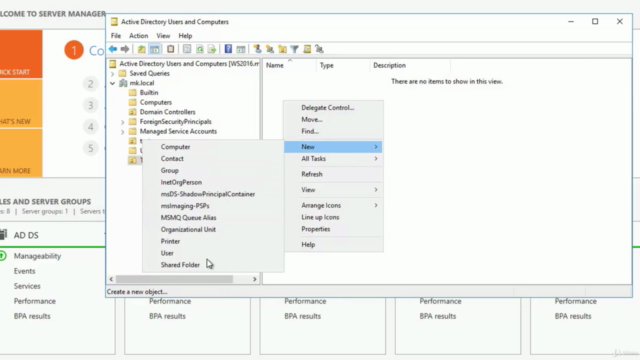
Task: Create a new Computer object
Action: [x=213, y=147]
